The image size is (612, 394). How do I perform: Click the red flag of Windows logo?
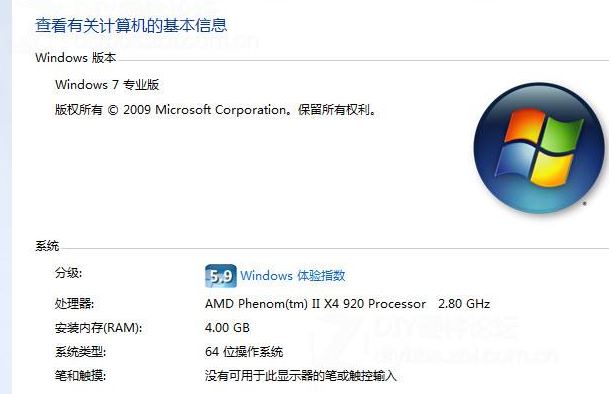click(524, 125)
